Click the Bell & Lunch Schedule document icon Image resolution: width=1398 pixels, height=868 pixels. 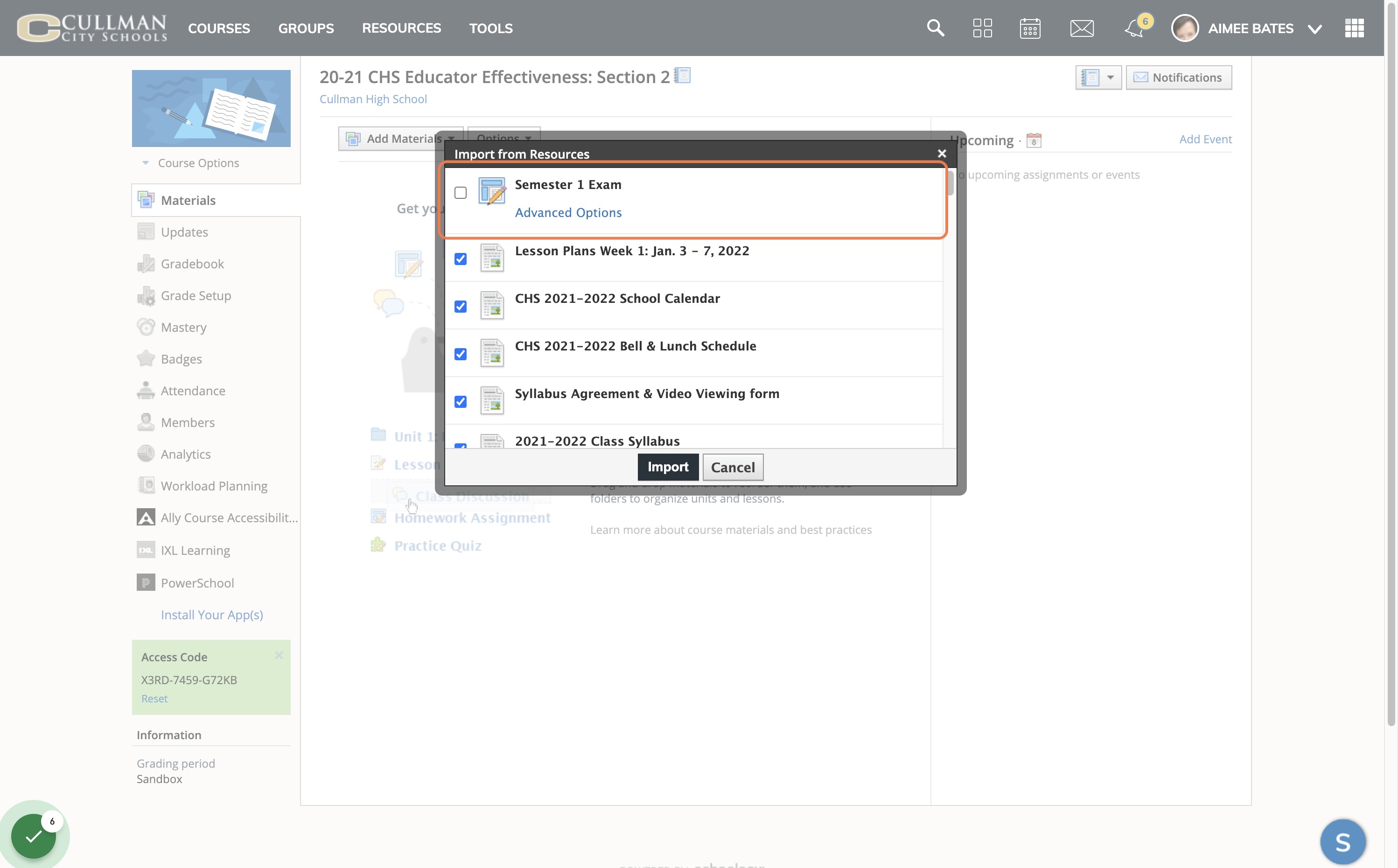click(x=492, y=353)
